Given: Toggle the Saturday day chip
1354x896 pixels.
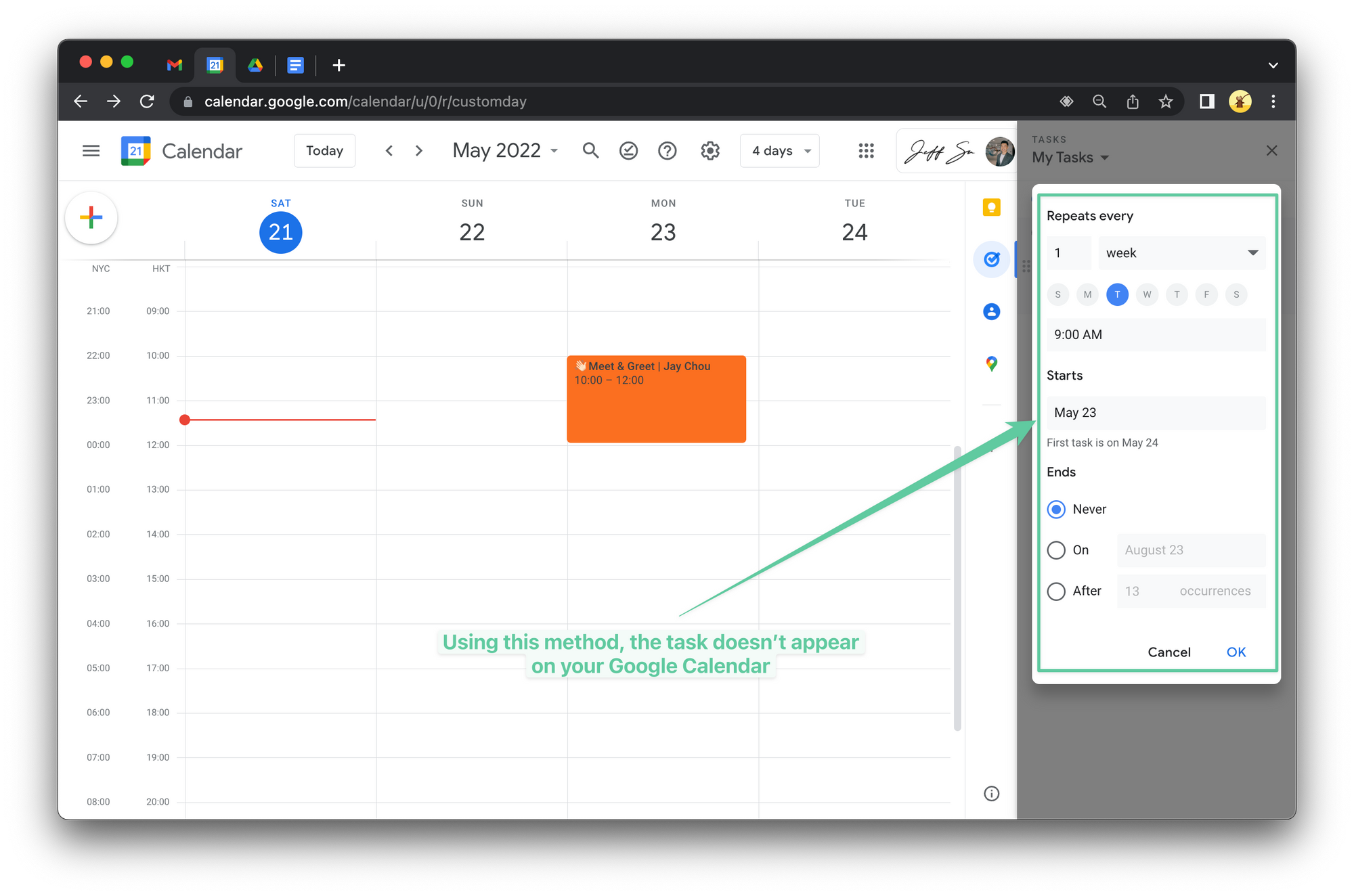Looking at the screenshot, I should [x=1236, y=294].
